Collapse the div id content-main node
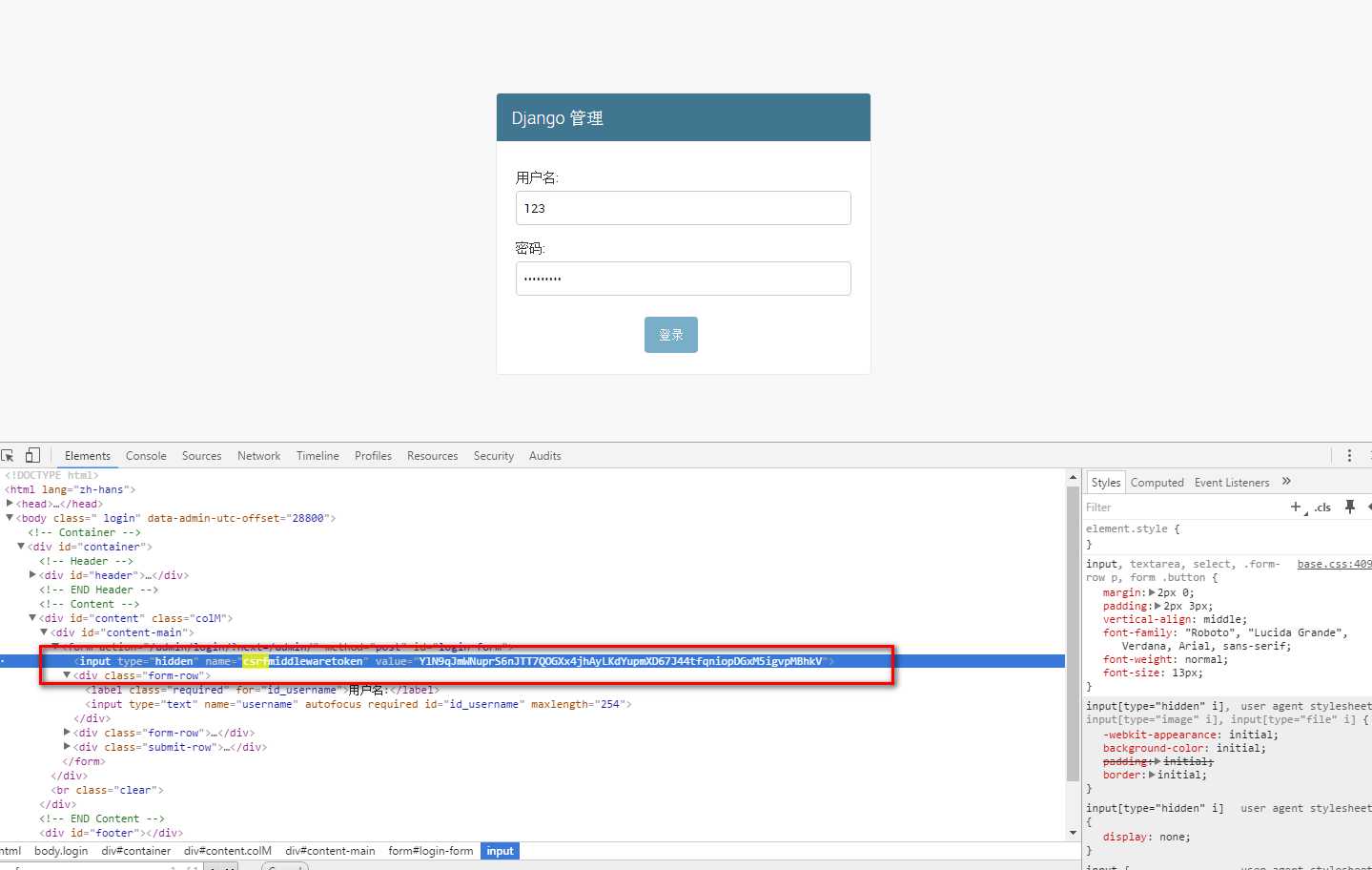 tap(44, 632)
